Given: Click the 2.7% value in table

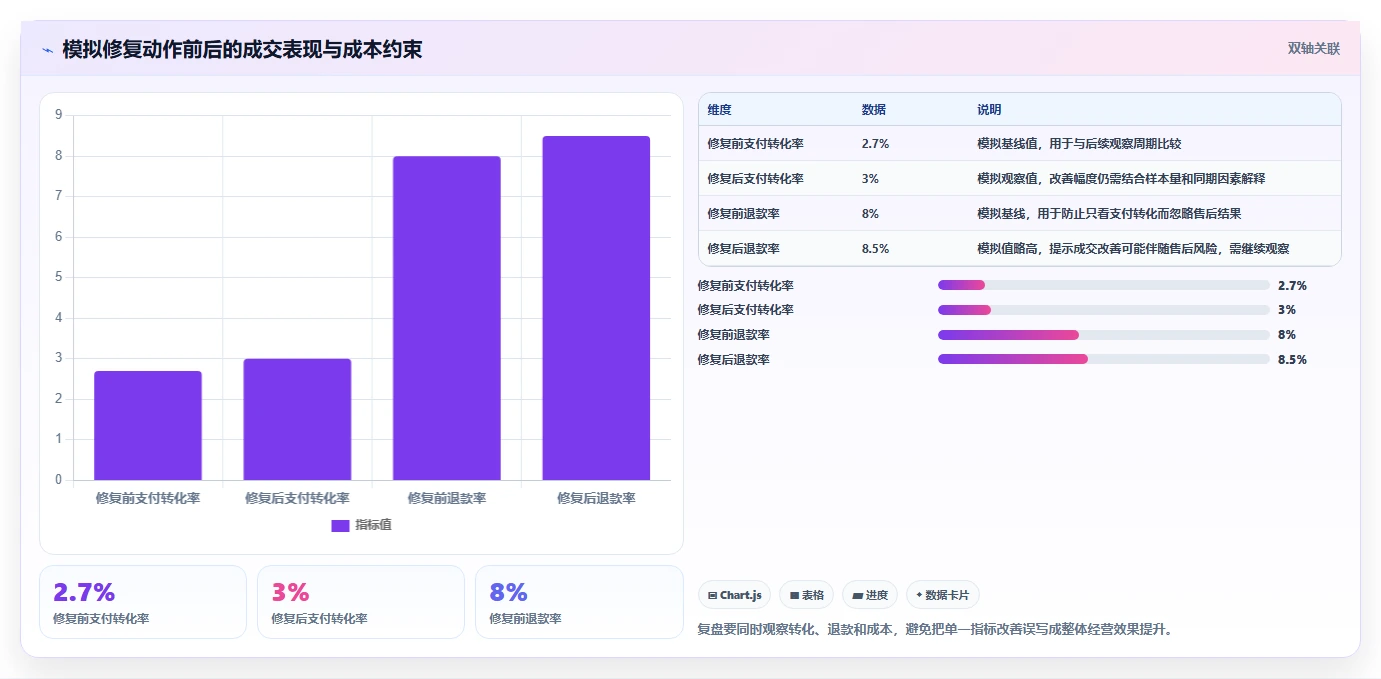Looking at the screenshot, I should (875, 144).
